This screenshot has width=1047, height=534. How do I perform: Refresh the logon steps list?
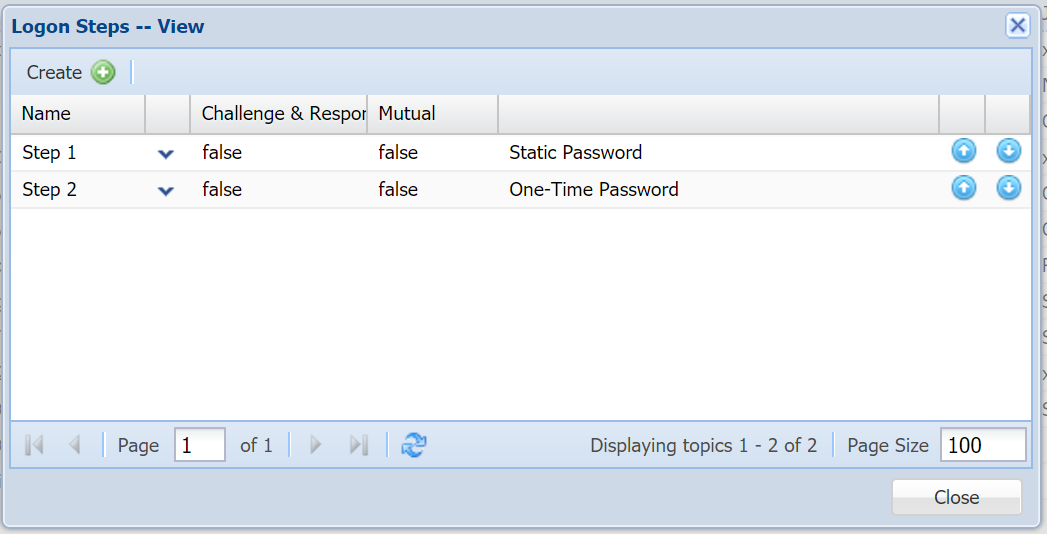413,445
